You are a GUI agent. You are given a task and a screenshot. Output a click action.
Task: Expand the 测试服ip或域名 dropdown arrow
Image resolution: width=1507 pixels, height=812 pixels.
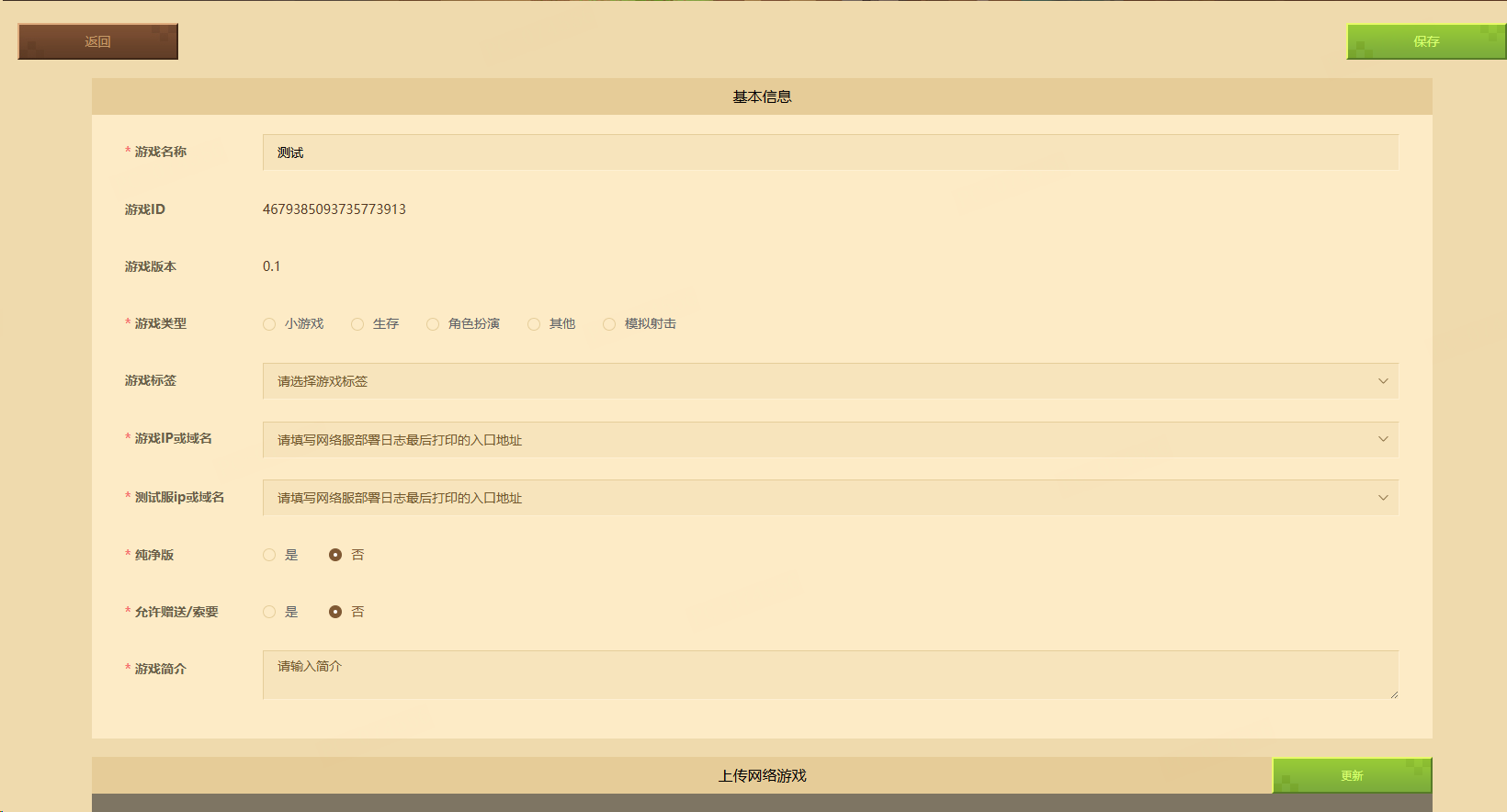1382,498
